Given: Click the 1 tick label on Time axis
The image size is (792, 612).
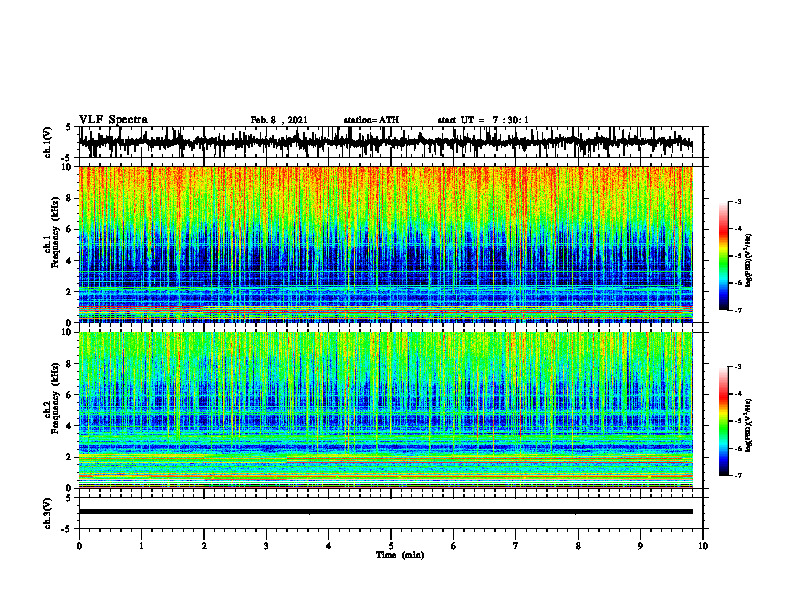Looking at the screenshot, I should coord(141,546).
